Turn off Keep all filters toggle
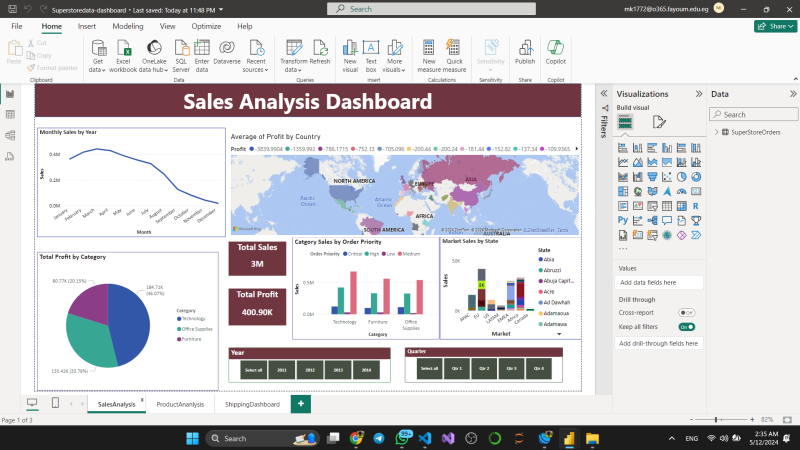The image size is (800, 450). [x=687, y=326]
